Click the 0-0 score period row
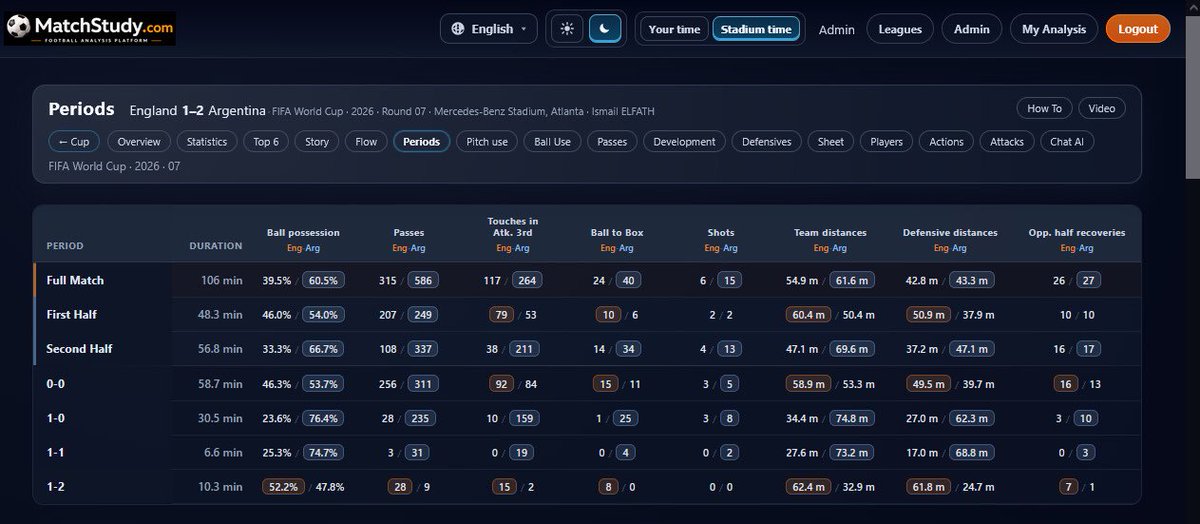Viewport: 1200px width, 524px height. pyautogui.click(x=587, y=383)
